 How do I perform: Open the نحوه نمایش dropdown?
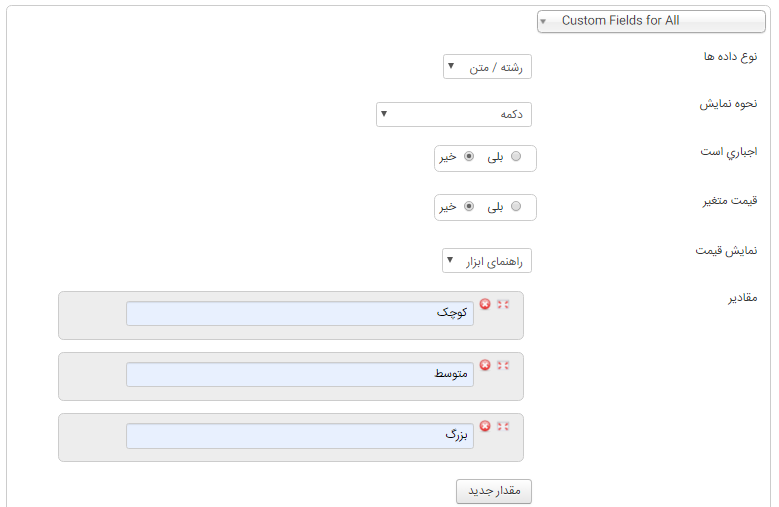pyautogui.click(x=454, y=114)
